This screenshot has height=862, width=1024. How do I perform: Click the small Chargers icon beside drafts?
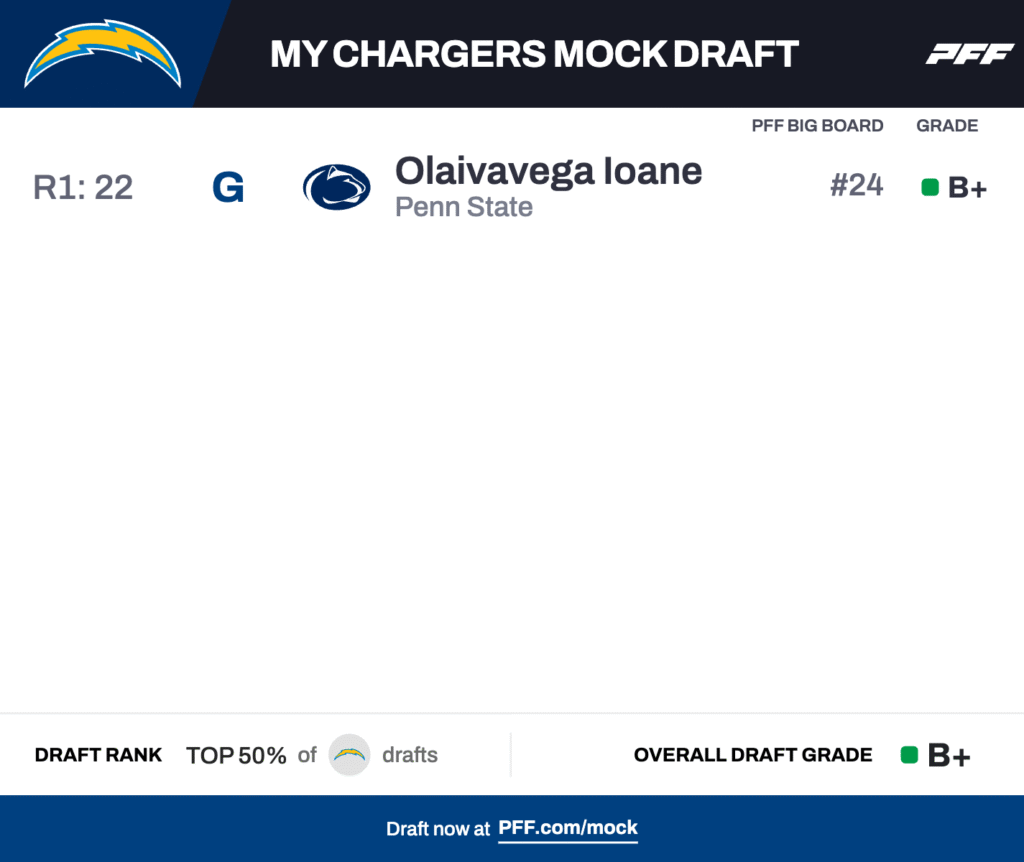(350, 755)
